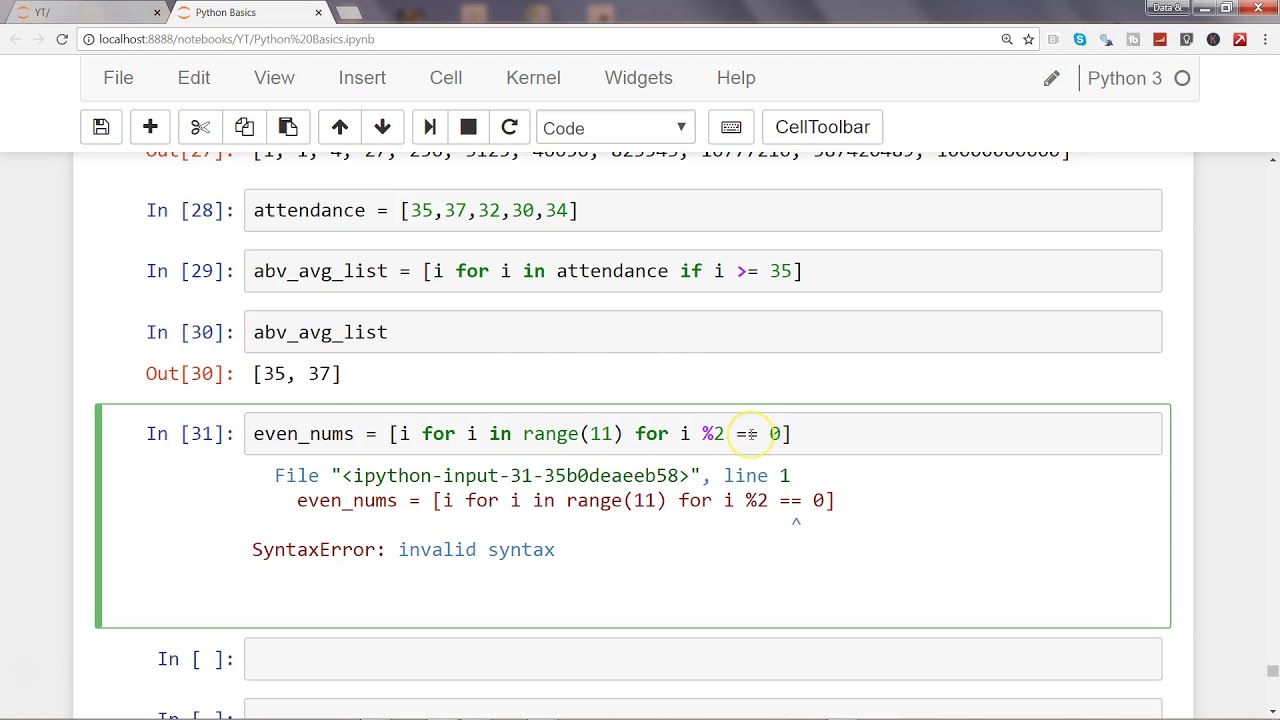Image resolution: width=1280 pixels, height=720 pixels.
Task: Move the selected cell down with the arrow
Action: pyautogui.click(x=382, y=127)
